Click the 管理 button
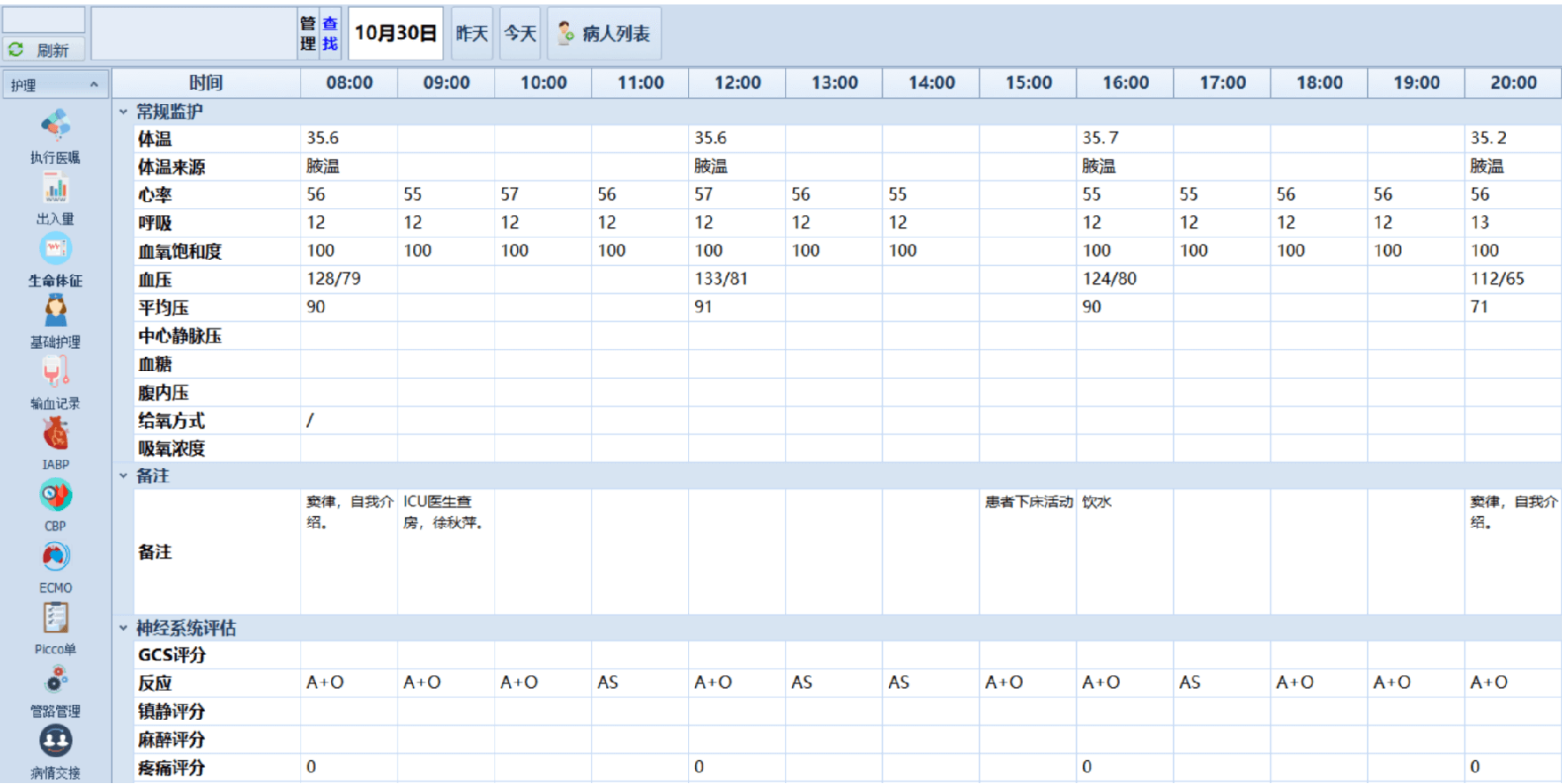This screenshot has height=784, width=1562. 308,34
